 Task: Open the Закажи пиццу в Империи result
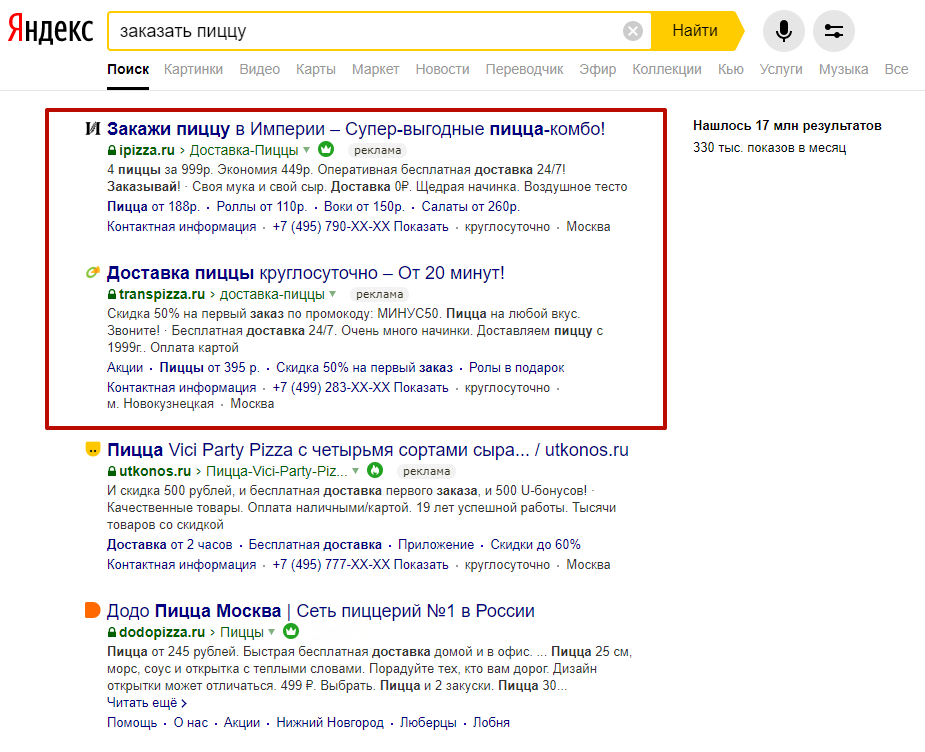tap(356, 129)
